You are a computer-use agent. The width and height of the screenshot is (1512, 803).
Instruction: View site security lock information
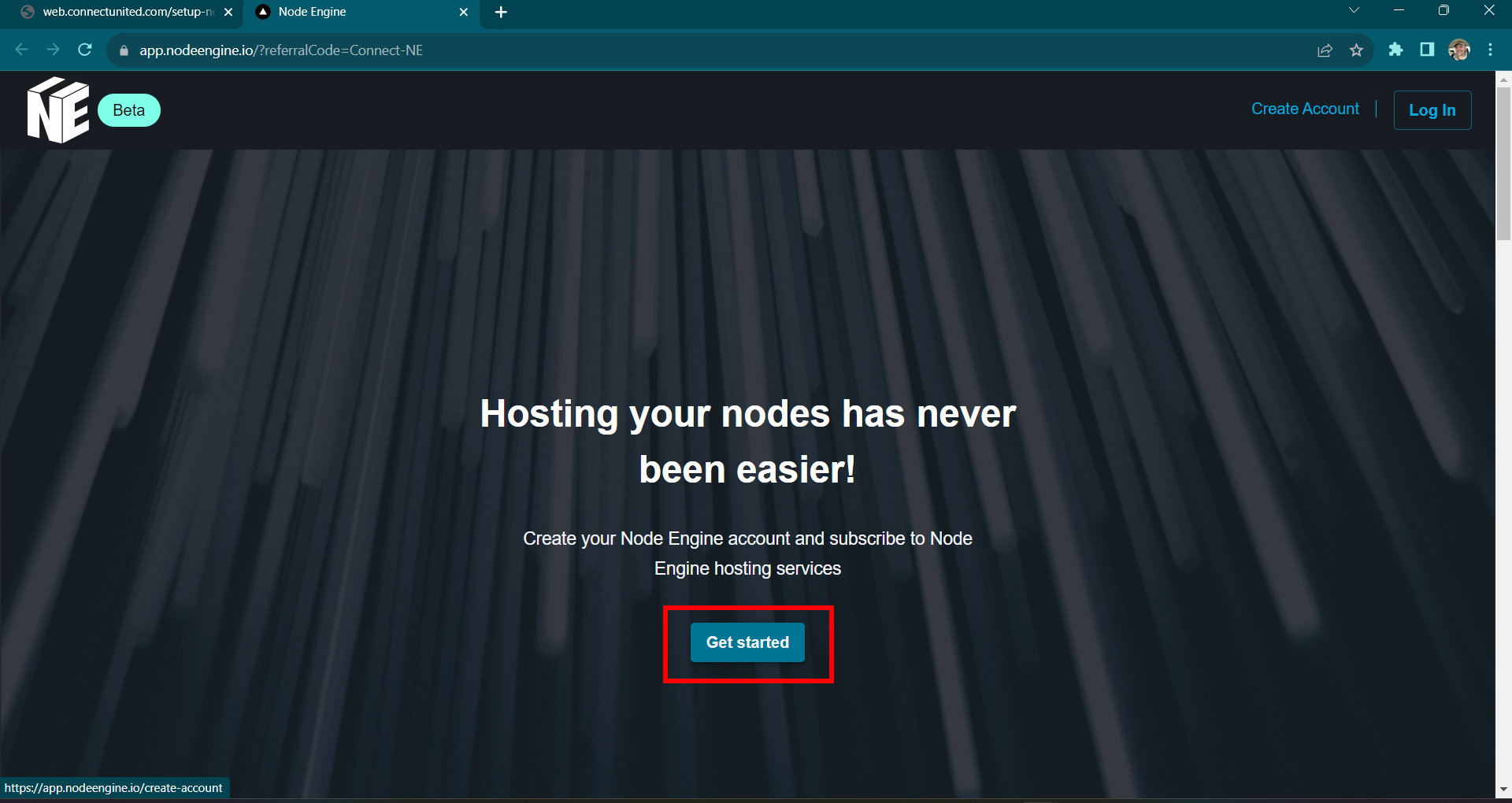124,50
